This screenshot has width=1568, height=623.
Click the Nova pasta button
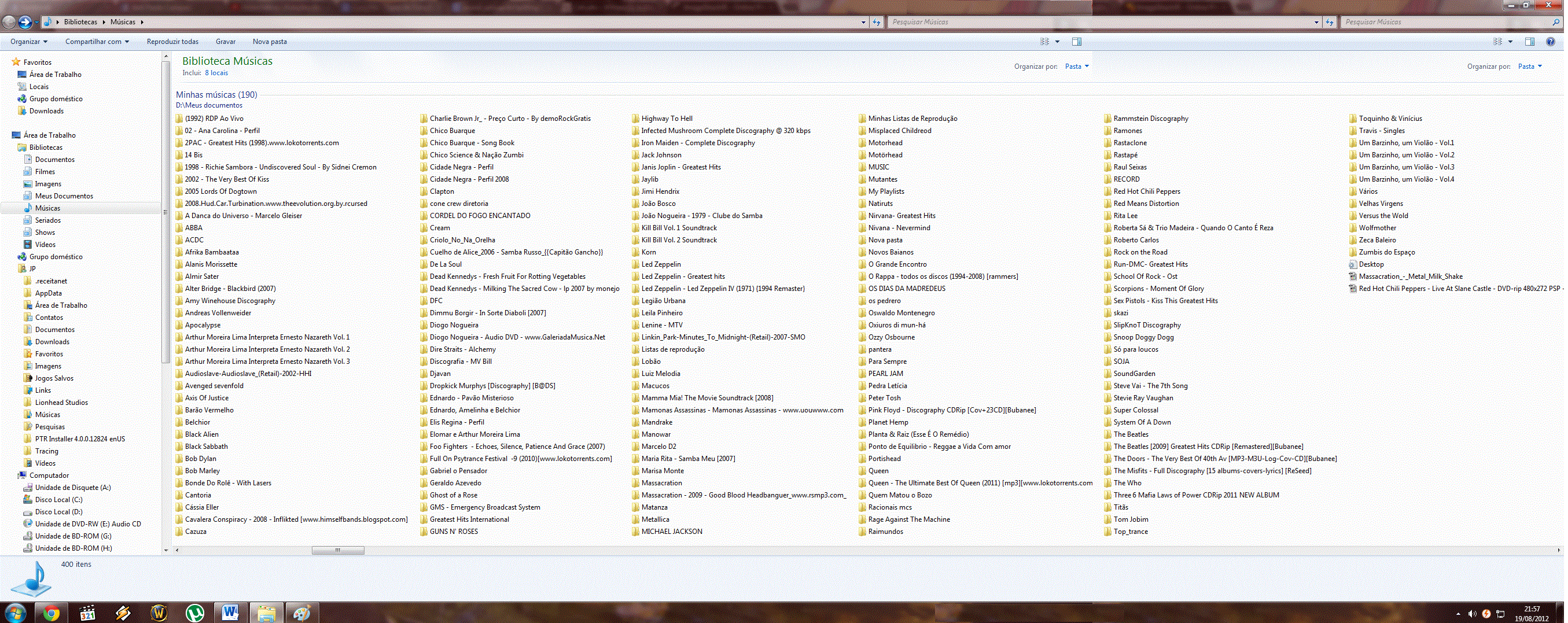pyautogui.click(x=269, y=42)
